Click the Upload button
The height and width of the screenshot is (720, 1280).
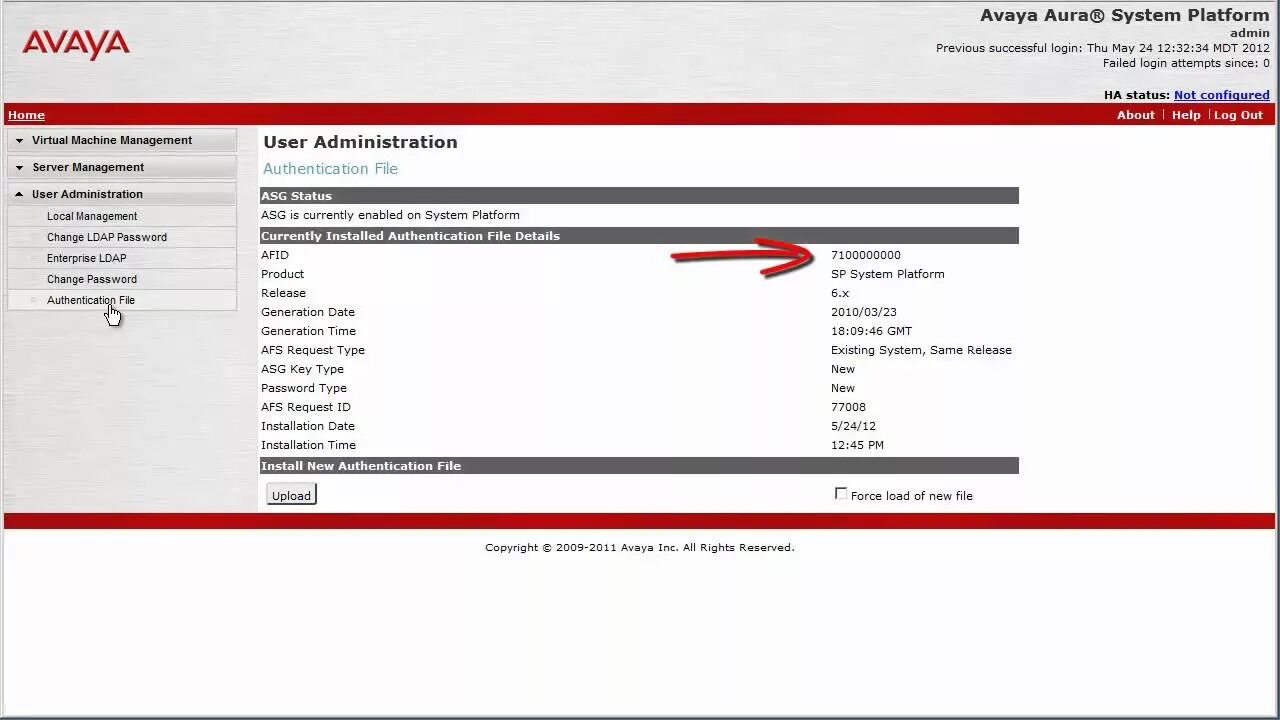pos(290,495)
